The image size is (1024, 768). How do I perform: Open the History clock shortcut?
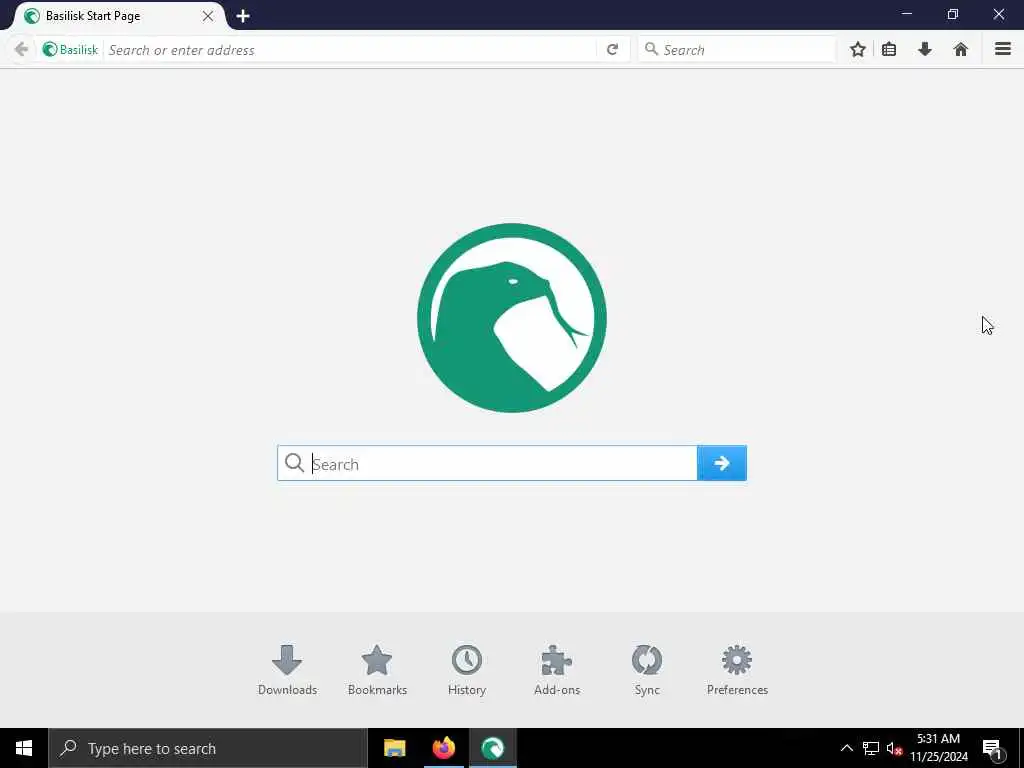pos(467,670)
